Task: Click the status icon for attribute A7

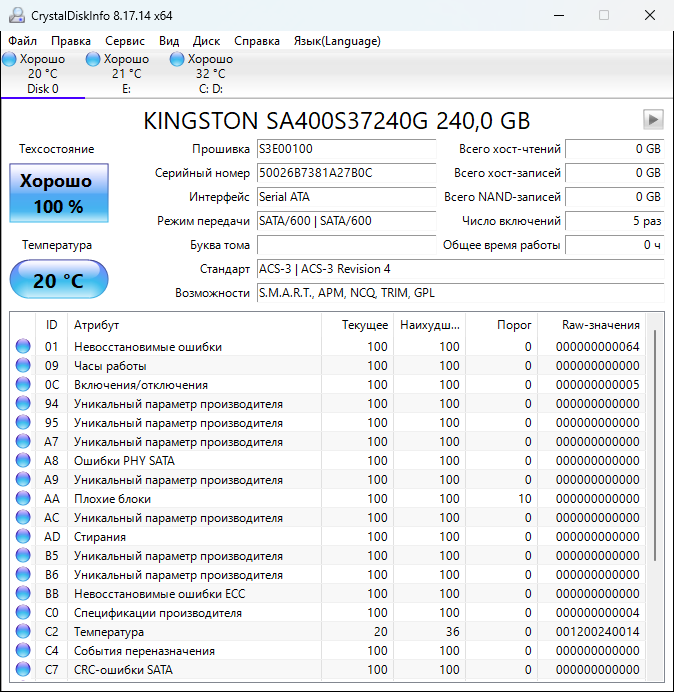Action: click(23, 441)
